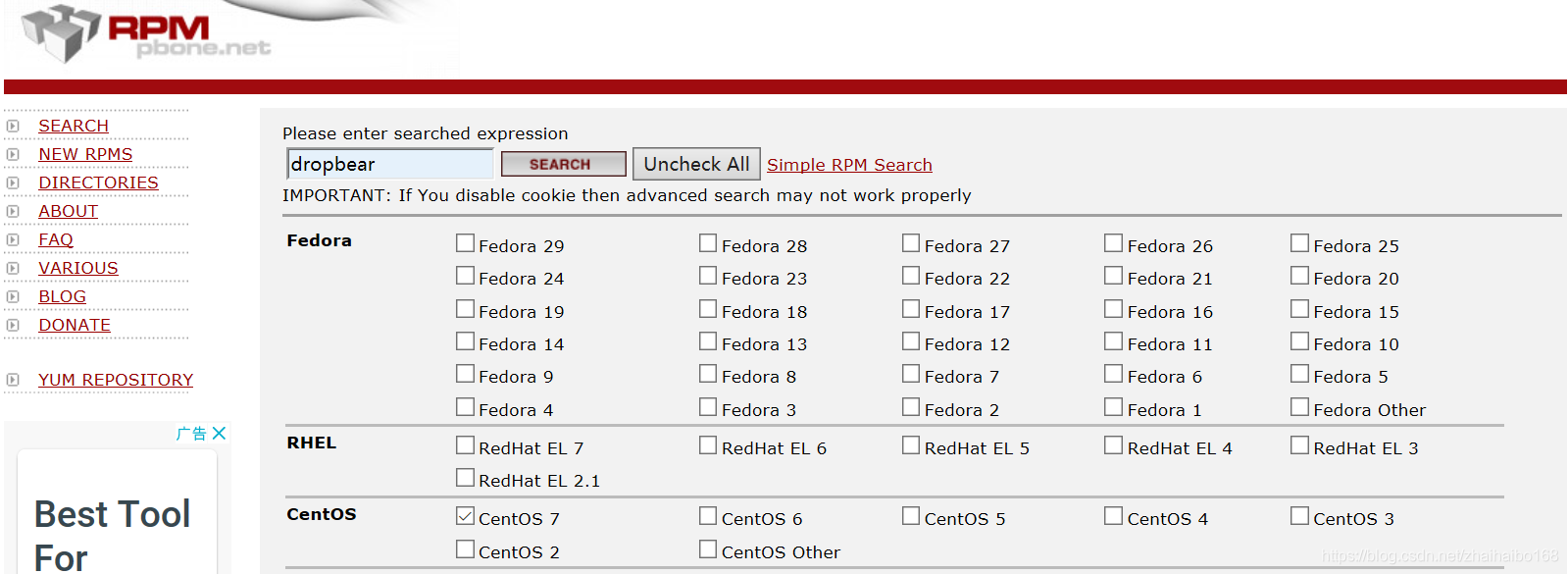The width and height of the screenshot is (1568, 574).
Task: Click the ad info icon
Action: click(191, 433)
